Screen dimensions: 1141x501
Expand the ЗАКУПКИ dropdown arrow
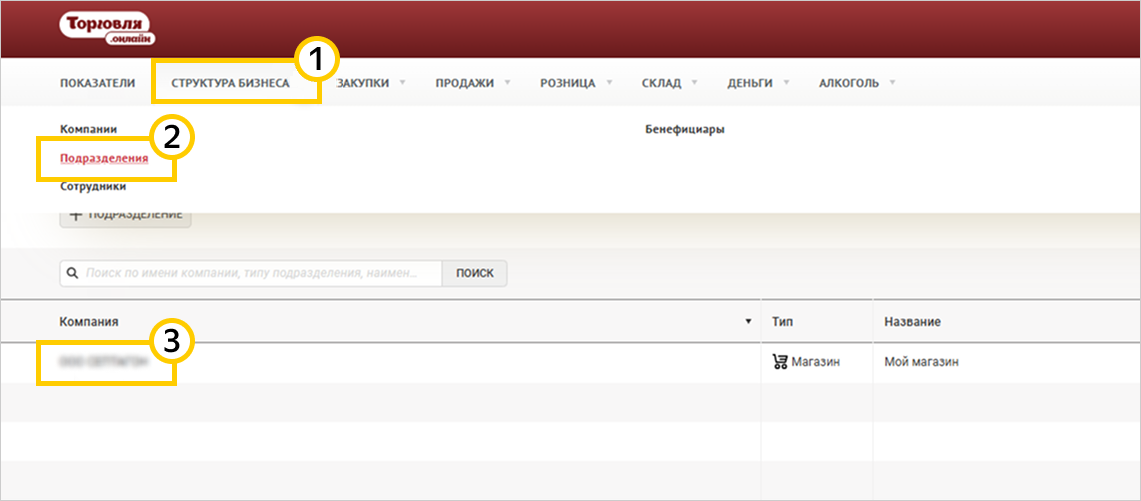402,82
